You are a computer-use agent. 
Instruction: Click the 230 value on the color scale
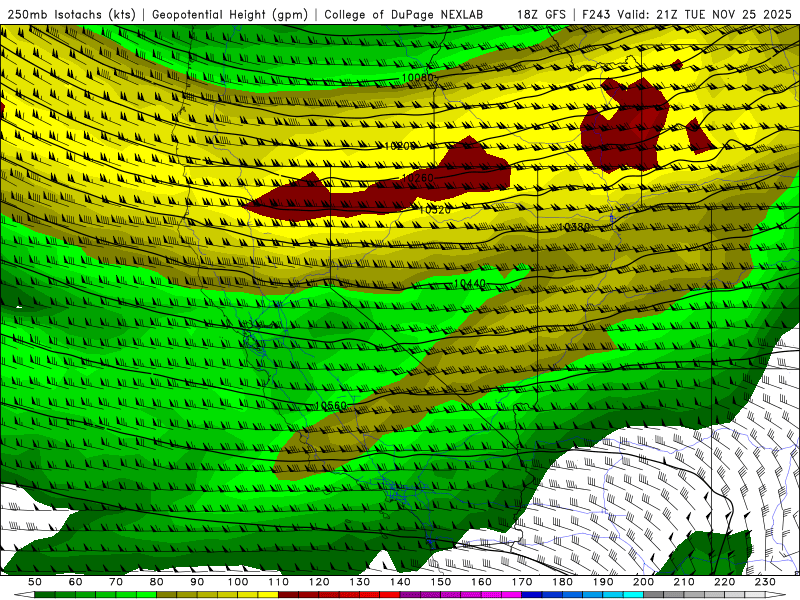765,582
